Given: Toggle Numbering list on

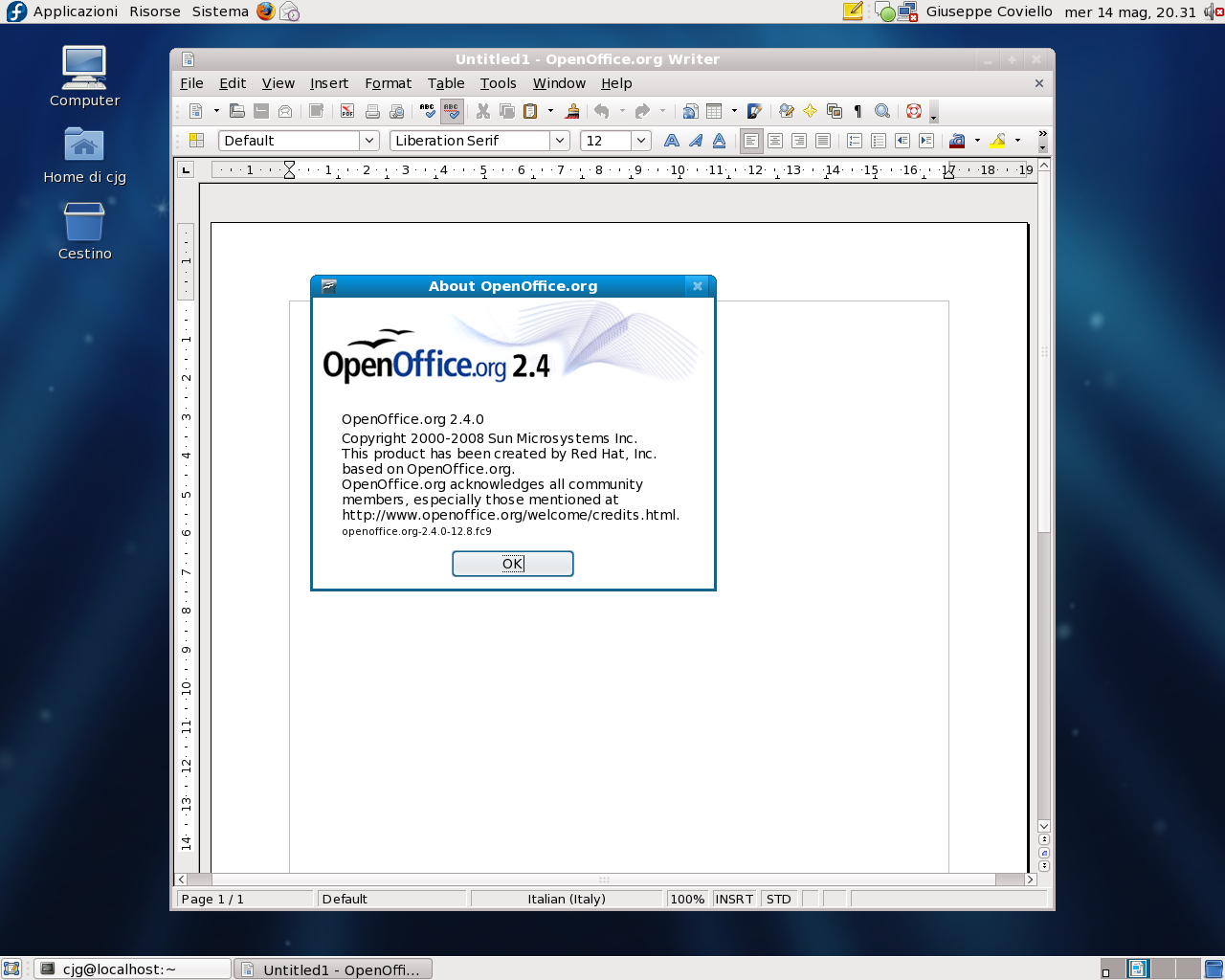Looking at the screenshot, I should [x=855, y=141].
